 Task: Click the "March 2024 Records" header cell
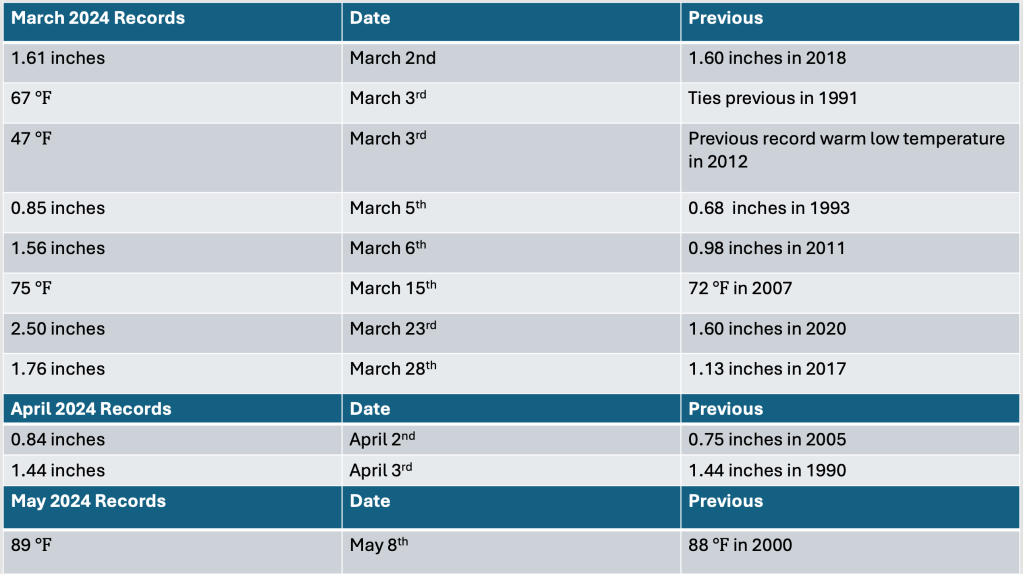(x=98, y=18)
